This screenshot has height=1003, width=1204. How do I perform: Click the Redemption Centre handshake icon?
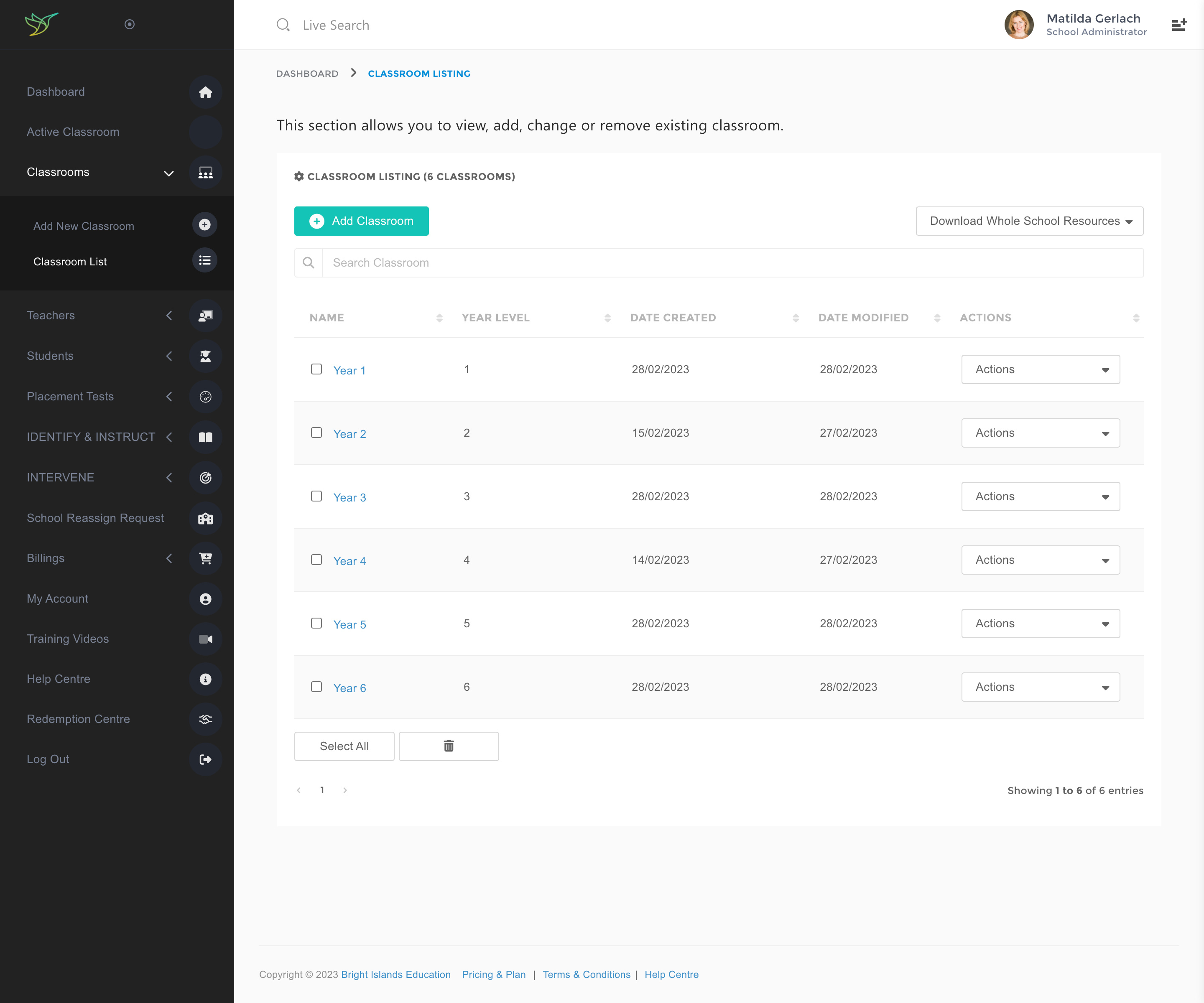pos(205,719)
